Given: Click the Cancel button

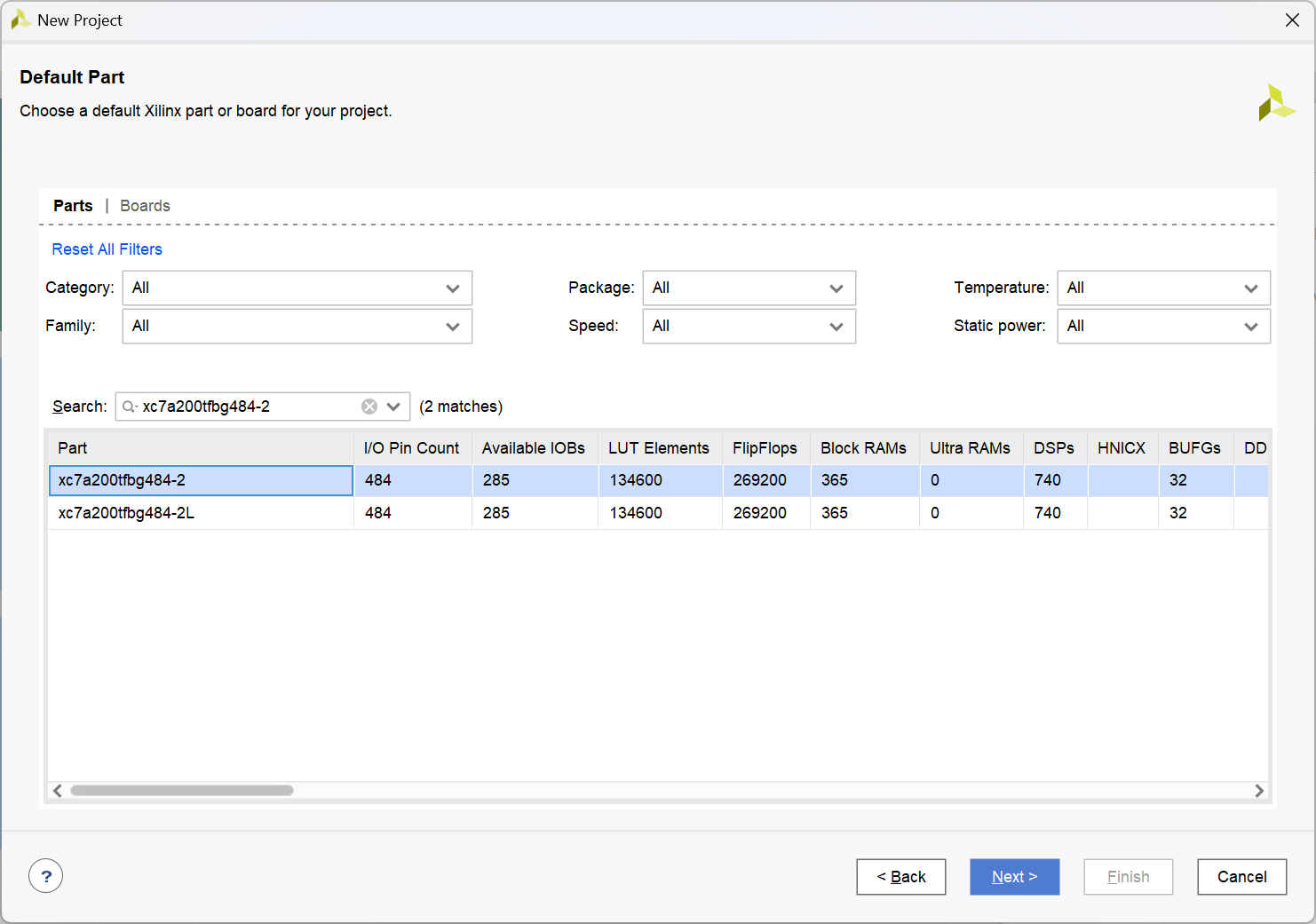Looking at the screenshot, I should click(1241, 877).
